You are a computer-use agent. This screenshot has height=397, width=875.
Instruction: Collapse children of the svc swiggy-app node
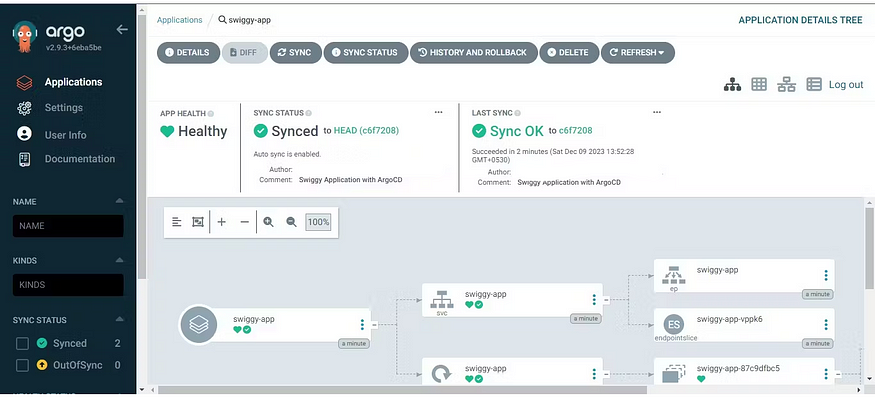pyautogui.click(x=606, y=300)
